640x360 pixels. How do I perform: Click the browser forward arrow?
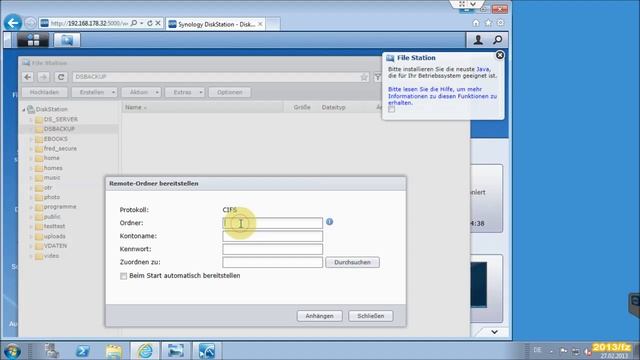click(30, 23)
